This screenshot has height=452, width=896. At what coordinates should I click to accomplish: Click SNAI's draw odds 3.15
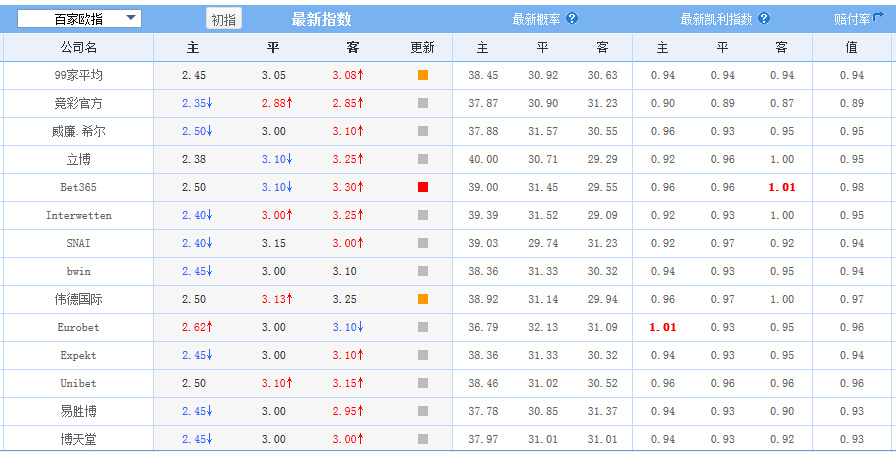tap(274, 243)
